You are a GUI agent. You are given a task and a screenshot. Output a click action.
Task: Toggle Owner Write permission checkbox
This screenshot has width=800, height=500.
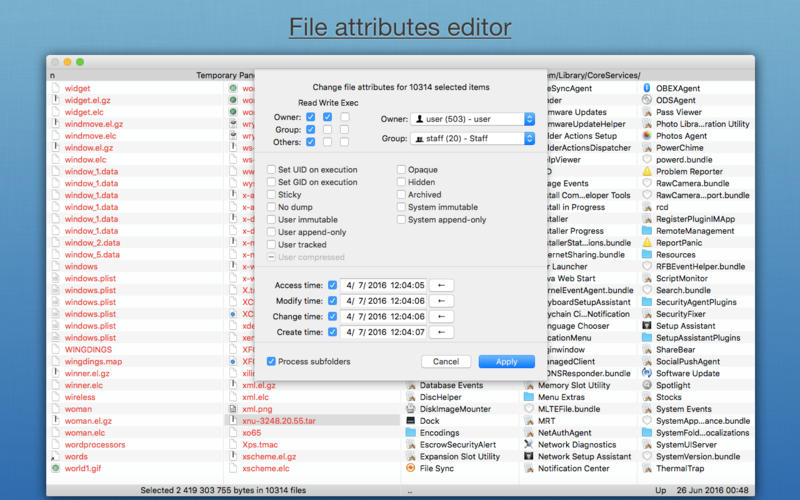click(328, 117)
